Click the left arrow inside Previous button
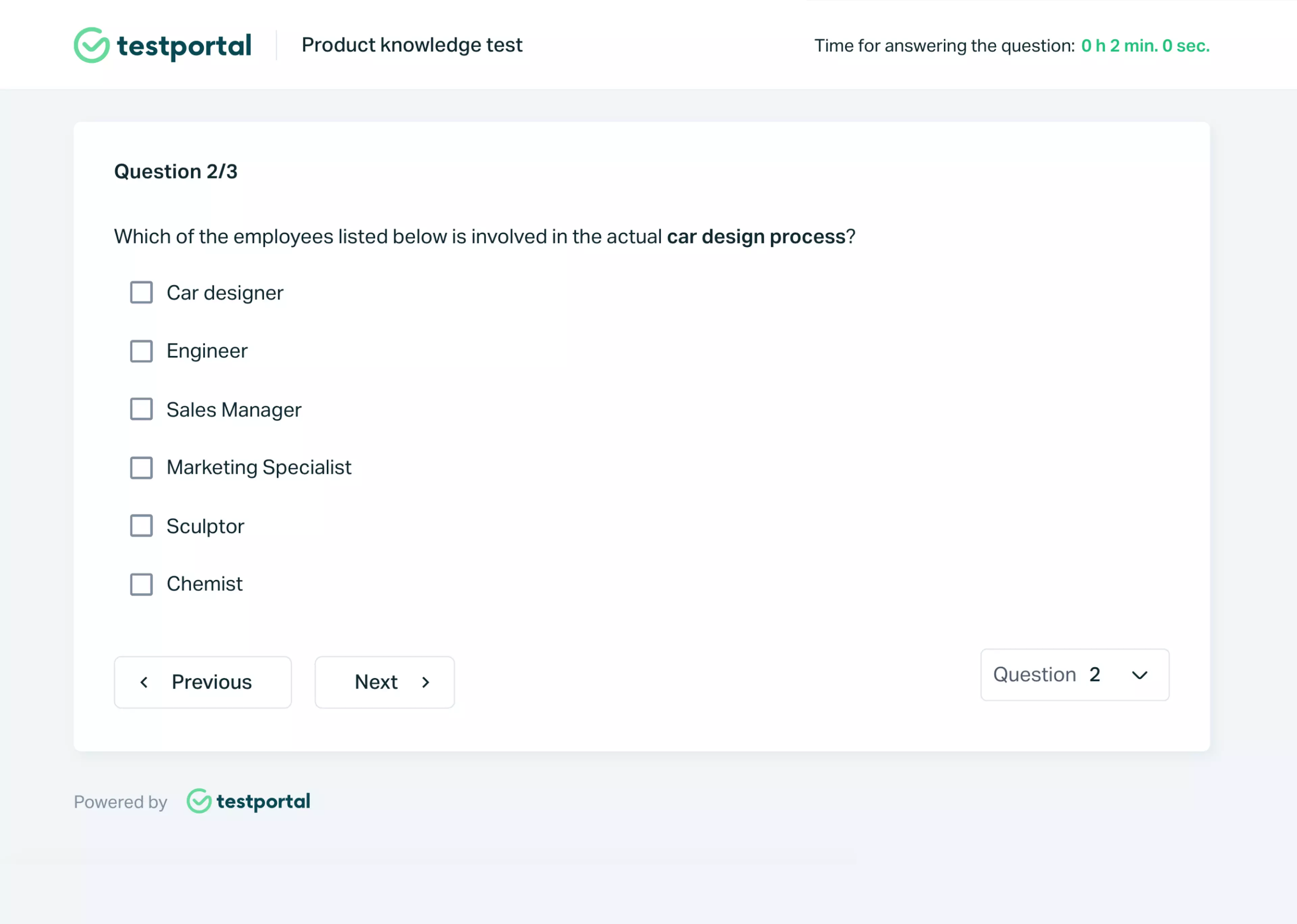The width and height of the screenshot is (1297, 924). point(145,682)
